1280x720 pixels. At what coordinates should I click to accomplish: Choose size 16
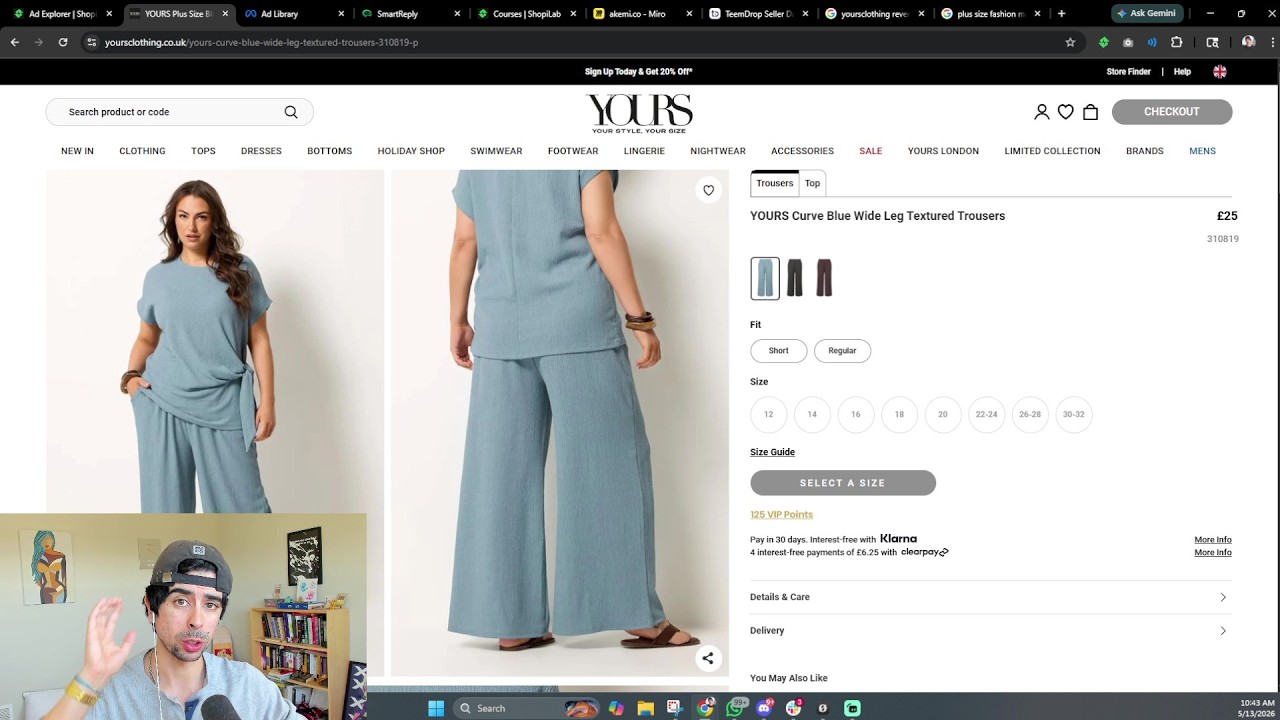coord(856,414)
